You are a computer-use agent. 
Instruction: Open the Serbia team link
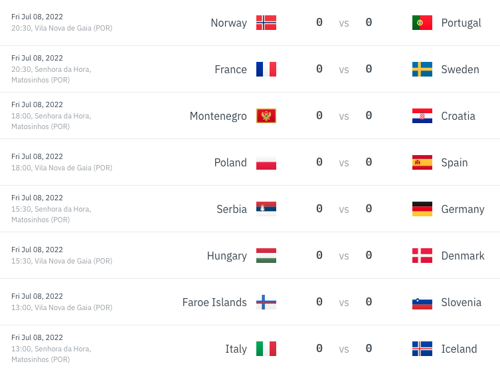[x=232, y=209]
